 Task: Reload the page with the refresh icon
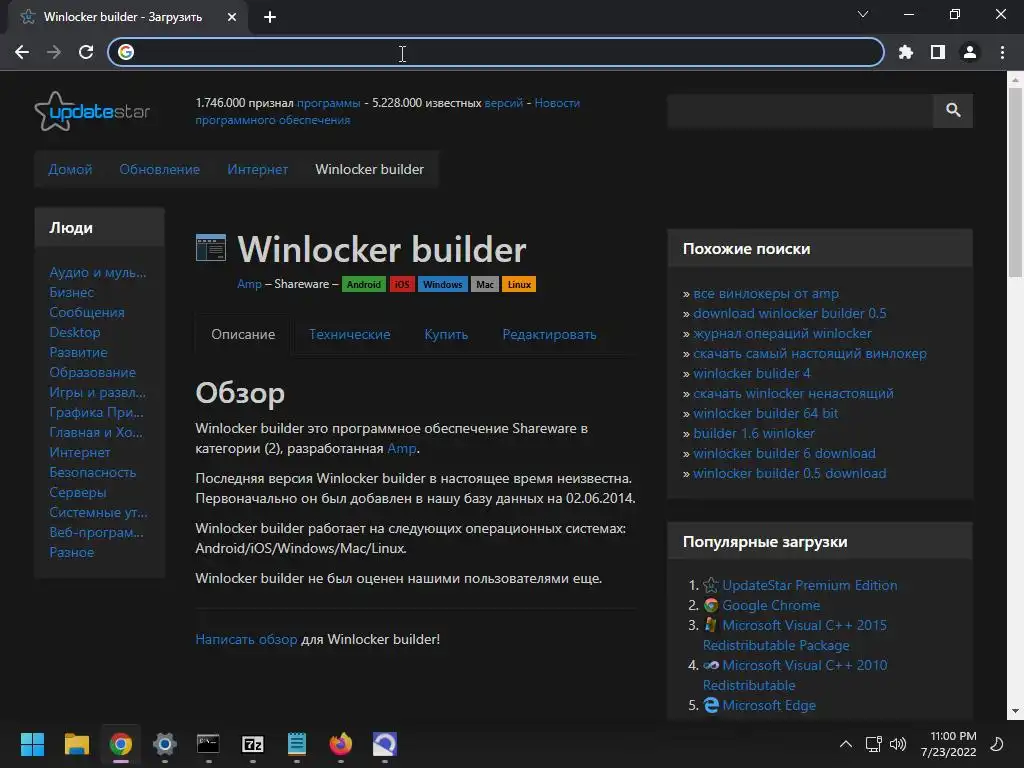coord(86,52)
